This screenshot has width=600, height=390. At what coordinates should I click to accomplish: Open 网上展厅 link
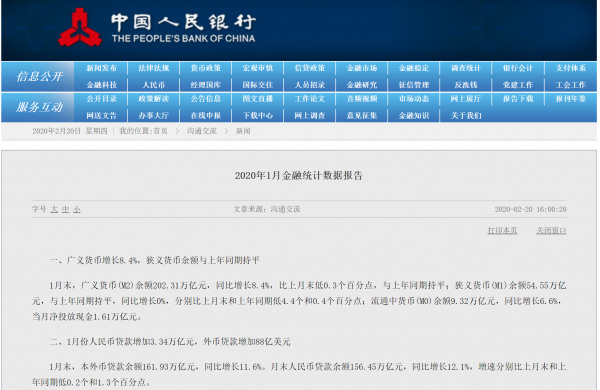point(466,99)
